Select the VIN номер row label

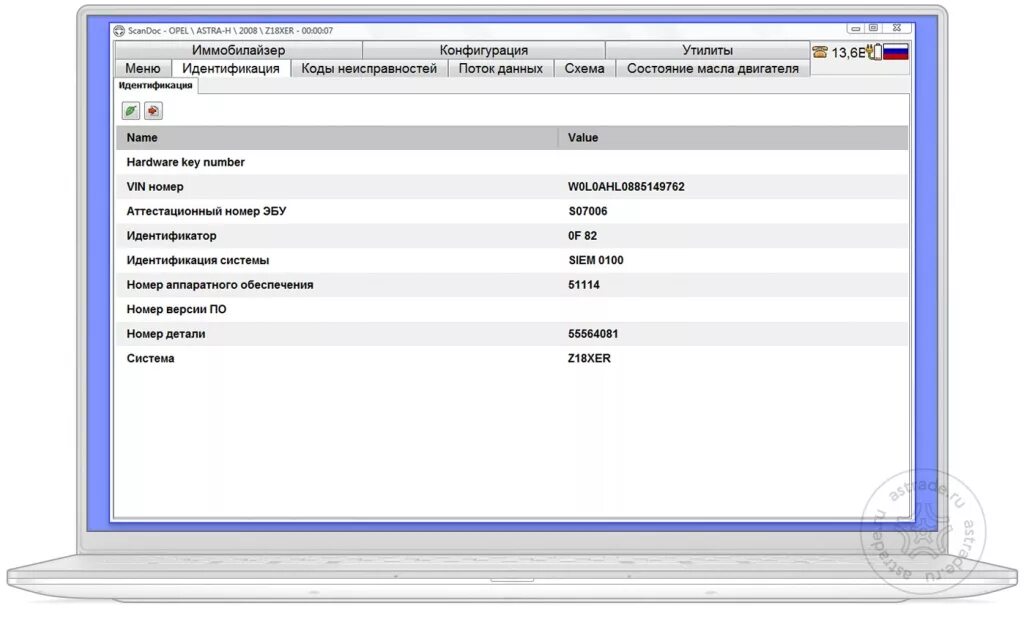(x=155, y=187)
